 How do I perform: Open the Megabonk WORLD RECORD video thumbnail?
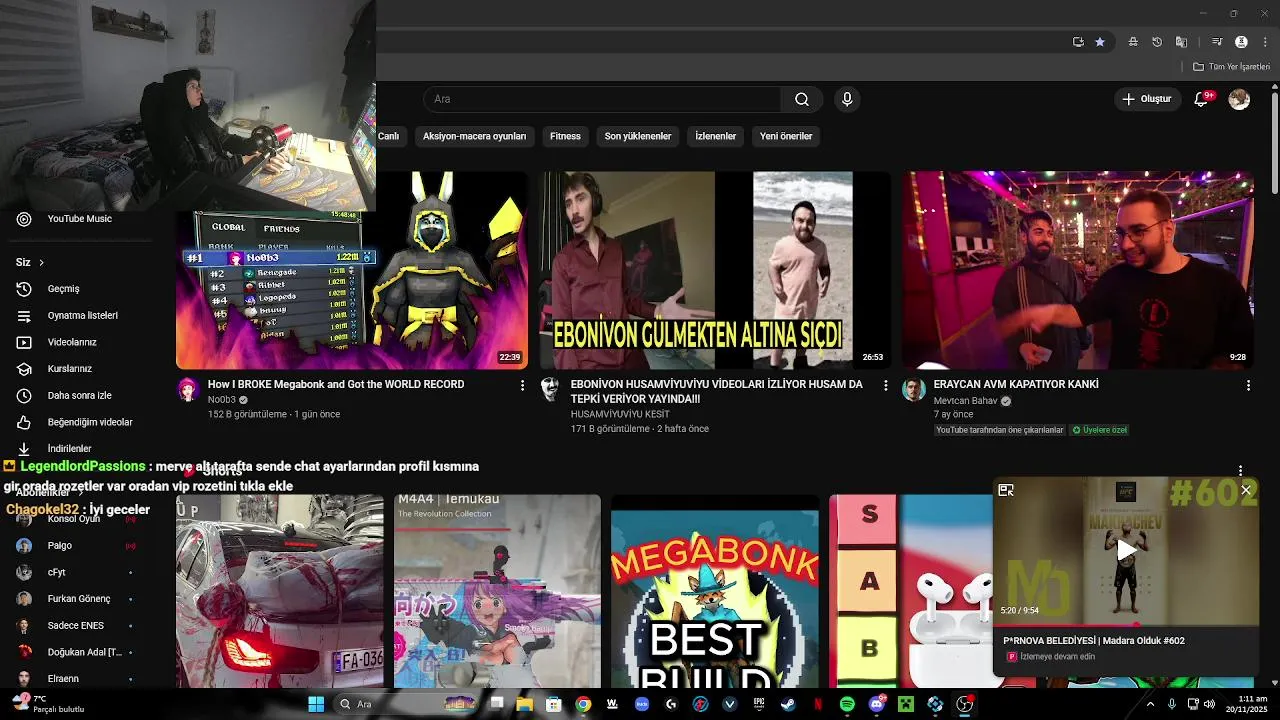click(352, 270)
